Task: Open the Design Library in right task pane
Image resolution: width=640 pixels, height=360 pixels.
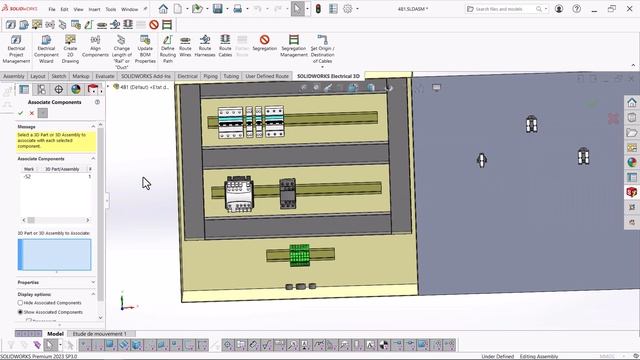Action: coord(632,118)
